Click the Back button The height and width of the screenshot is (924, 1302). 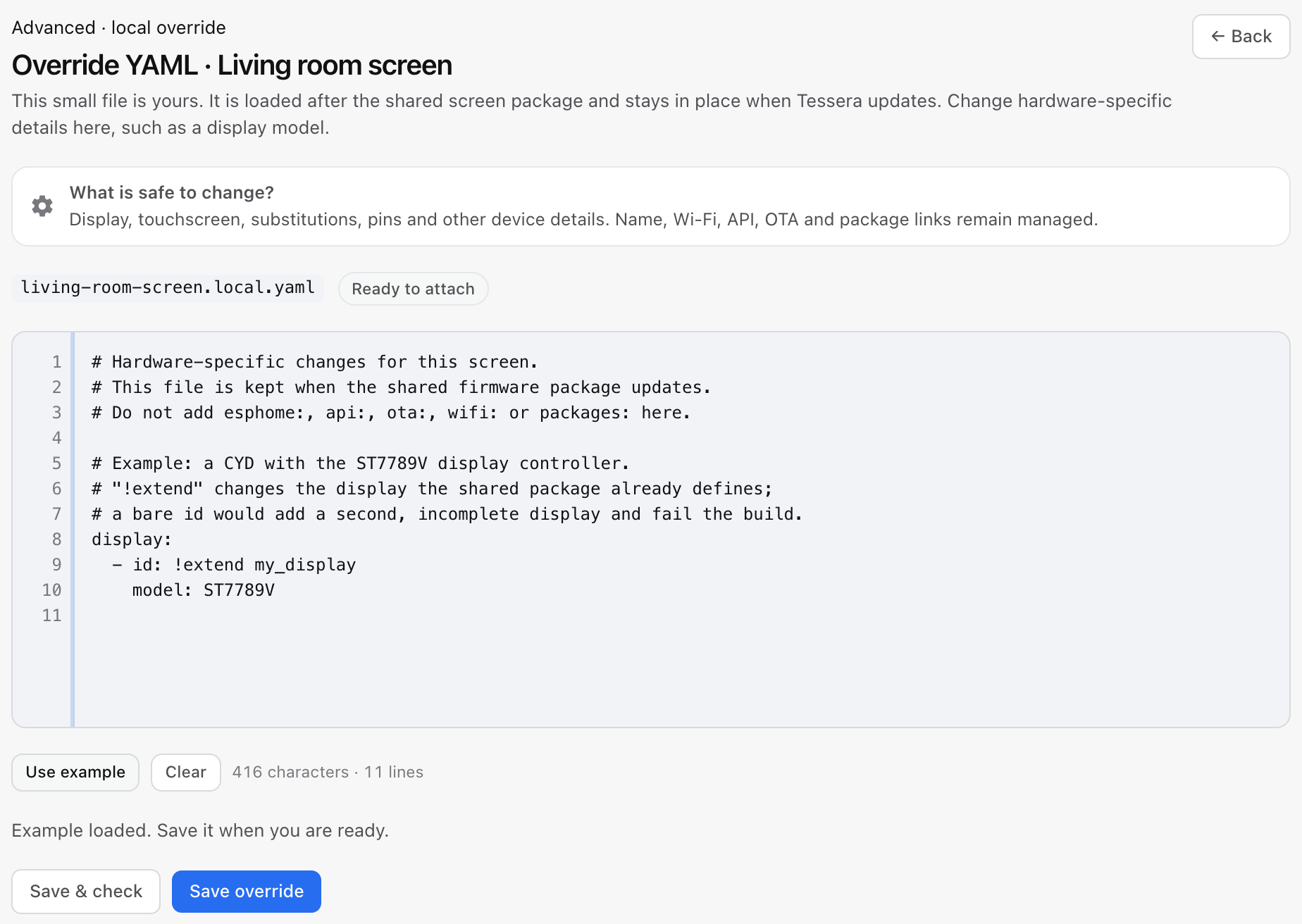(1241, 37)
